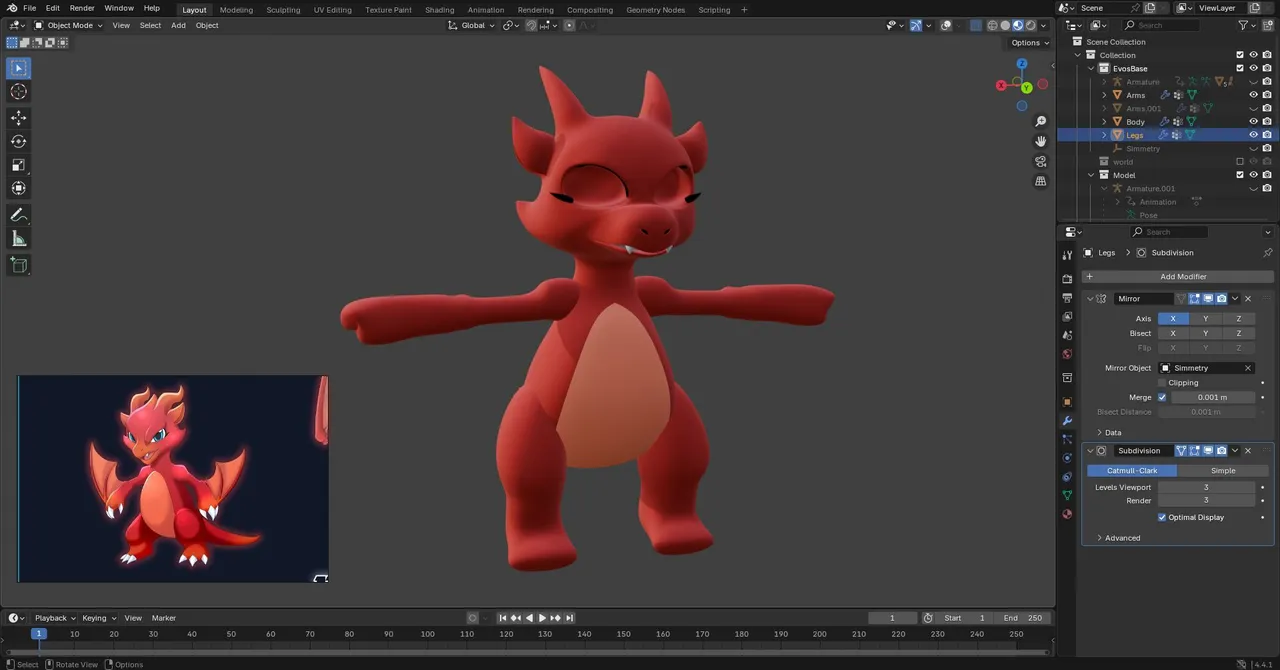Collapse the EvosBase collection
The image size is (1280, 670).
coord(1091,68)
